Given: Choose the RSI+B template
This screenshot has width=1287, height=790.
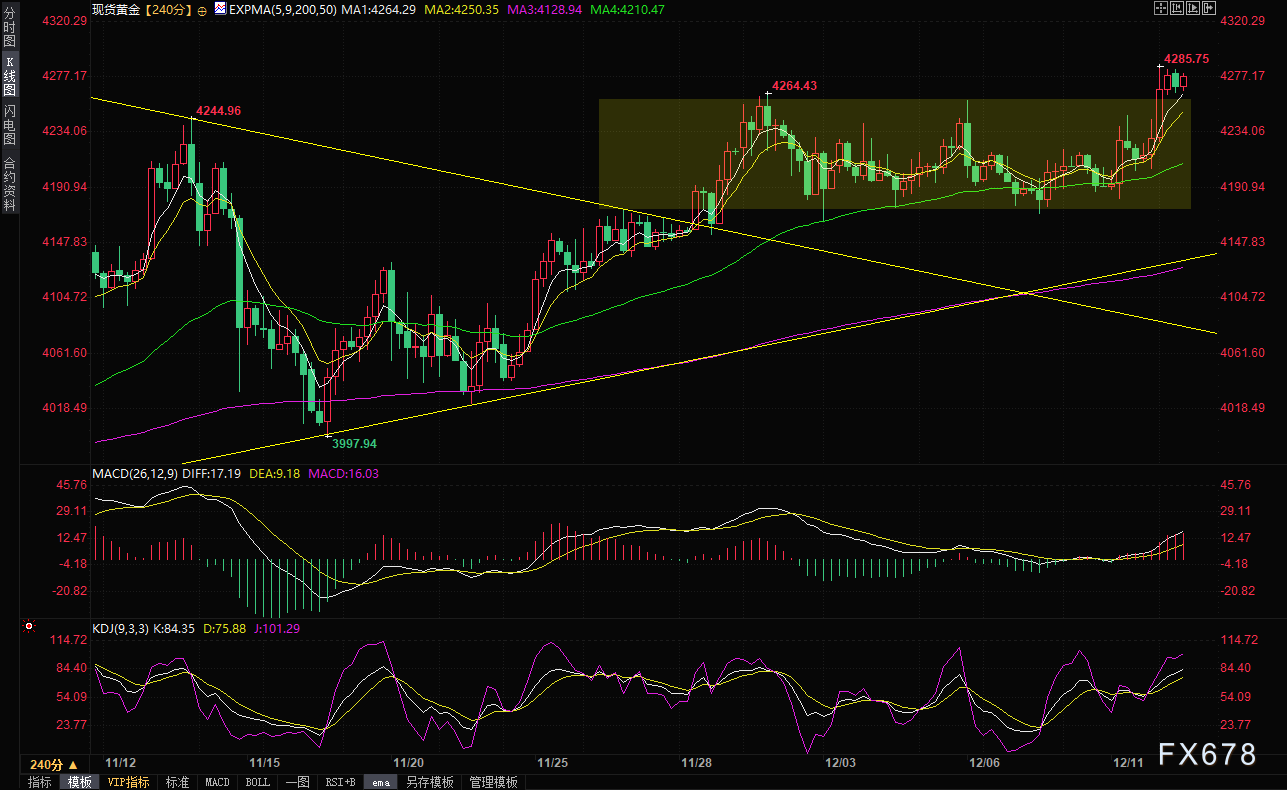Looking at the screenshot, I should 338,782.
